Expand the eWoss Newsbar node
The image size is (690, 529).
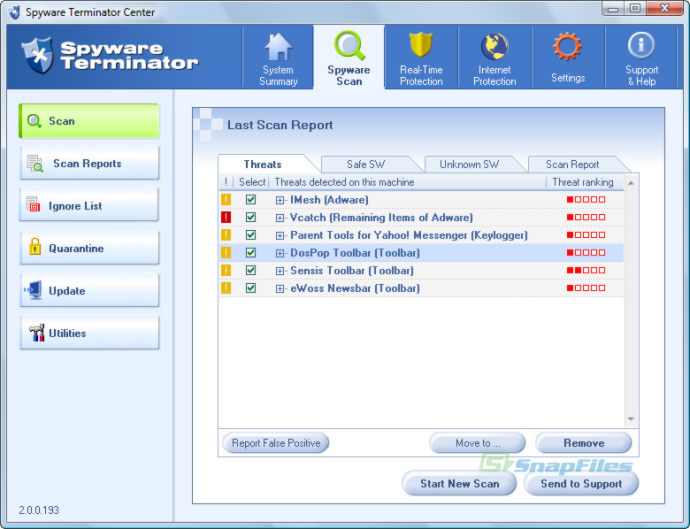click(280, 289)
